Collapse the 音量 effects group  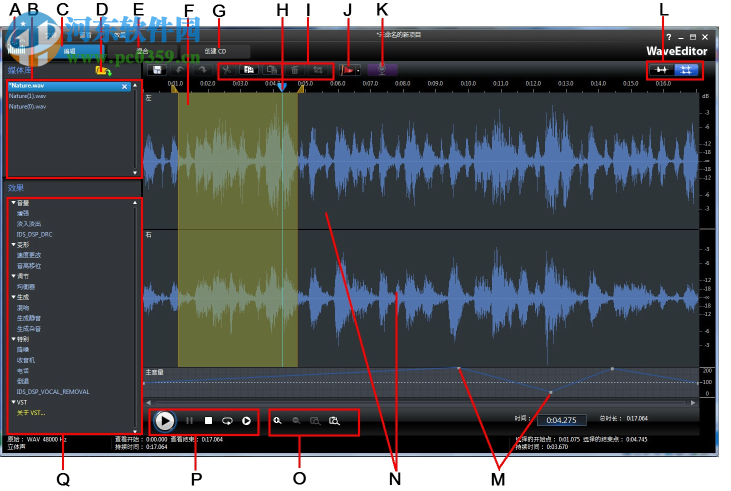tap(14, 203)
